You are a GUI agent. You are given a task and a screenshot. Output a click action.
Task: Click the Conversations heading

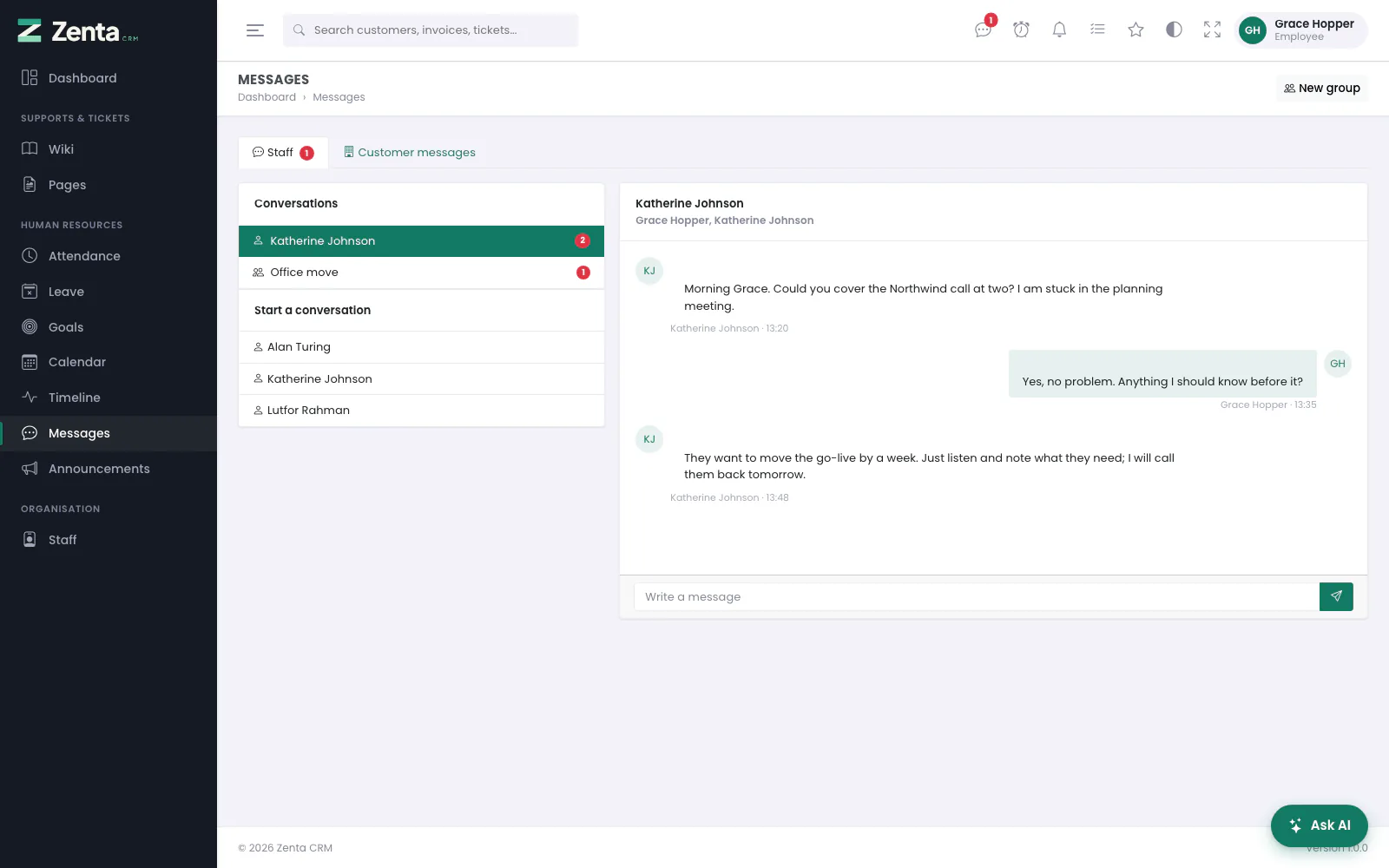pos(296,204)
